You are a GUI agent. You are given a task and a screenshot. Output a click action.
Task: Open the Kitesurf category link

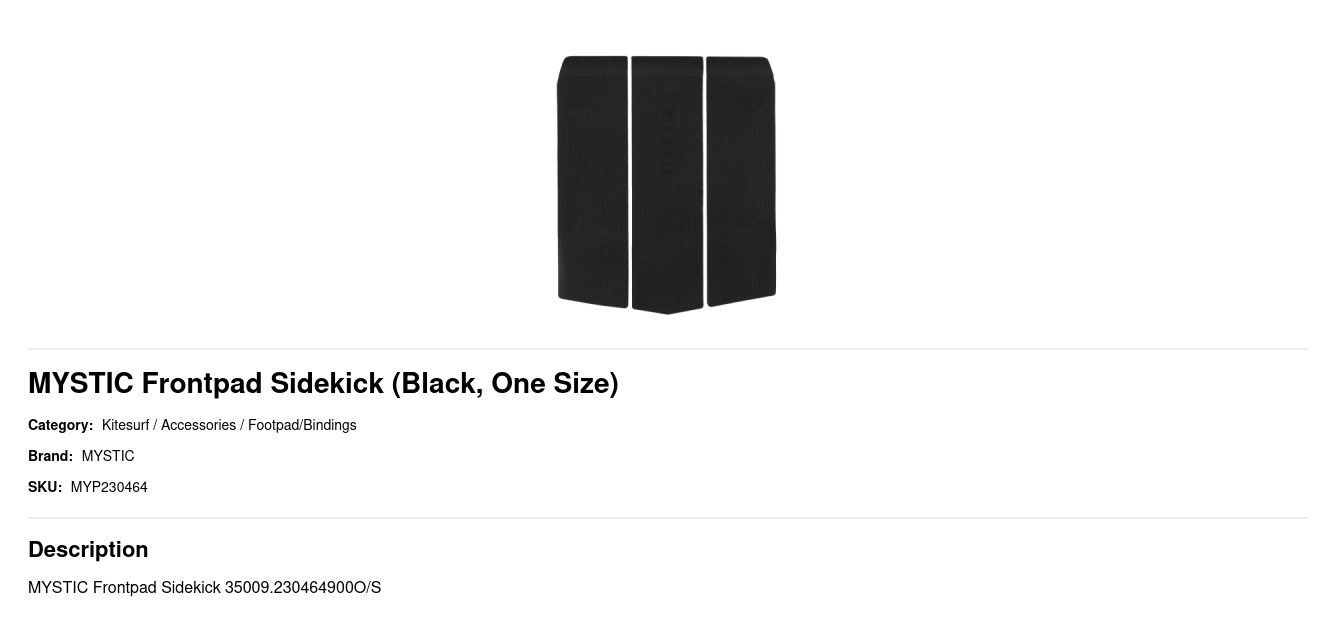point(125,425)
